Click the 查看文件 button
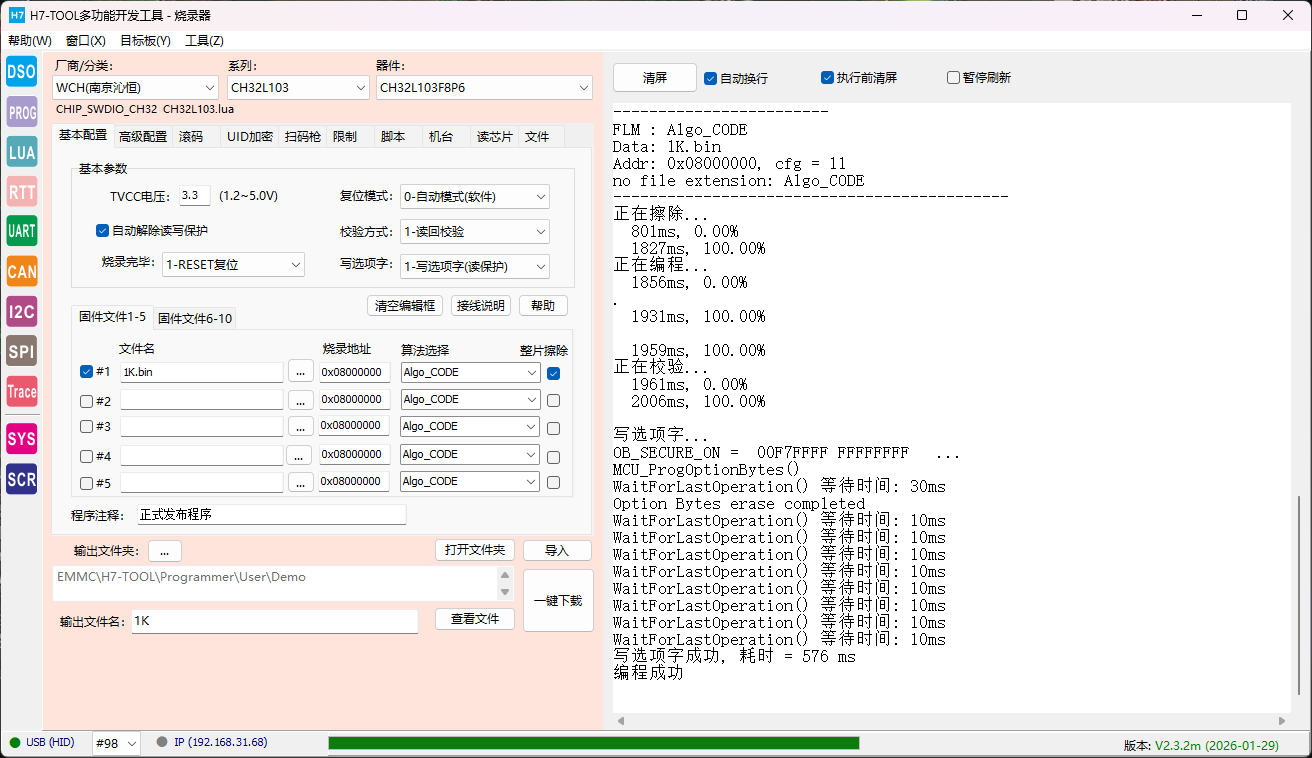 (475, 619)
